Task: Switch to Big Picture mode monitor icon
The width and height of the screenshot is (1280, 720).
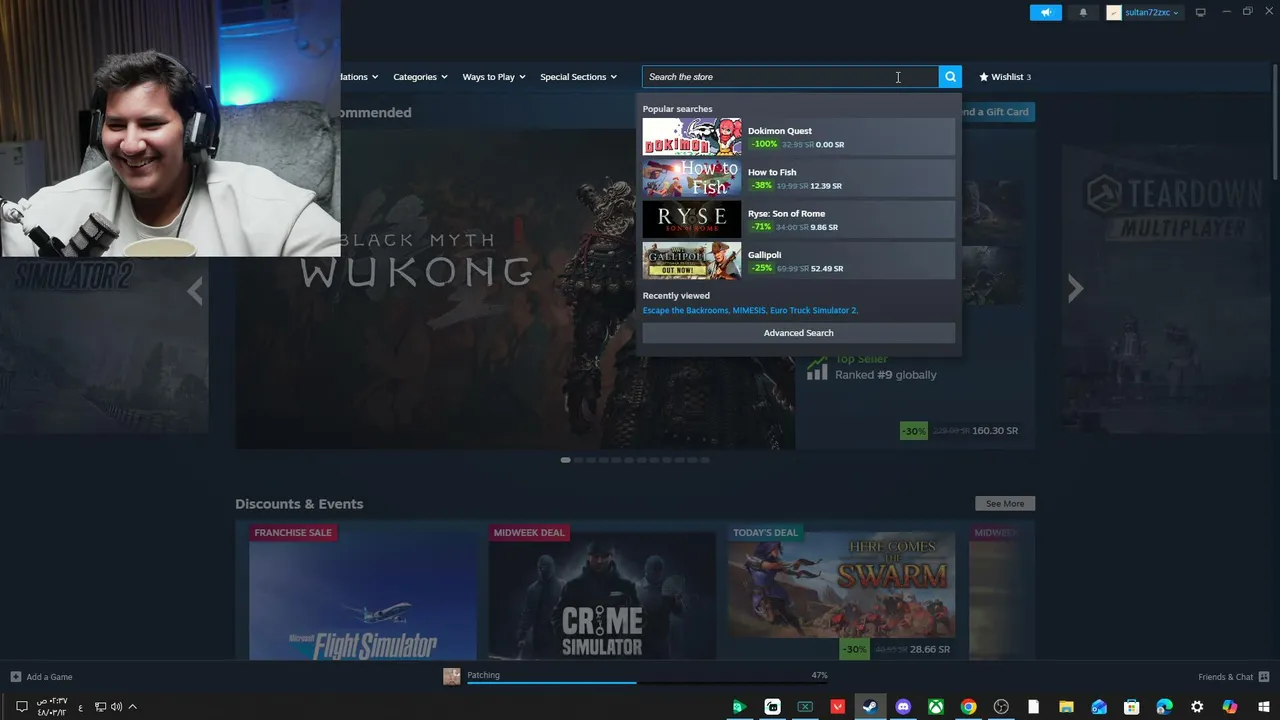Action: (1201, 13)
